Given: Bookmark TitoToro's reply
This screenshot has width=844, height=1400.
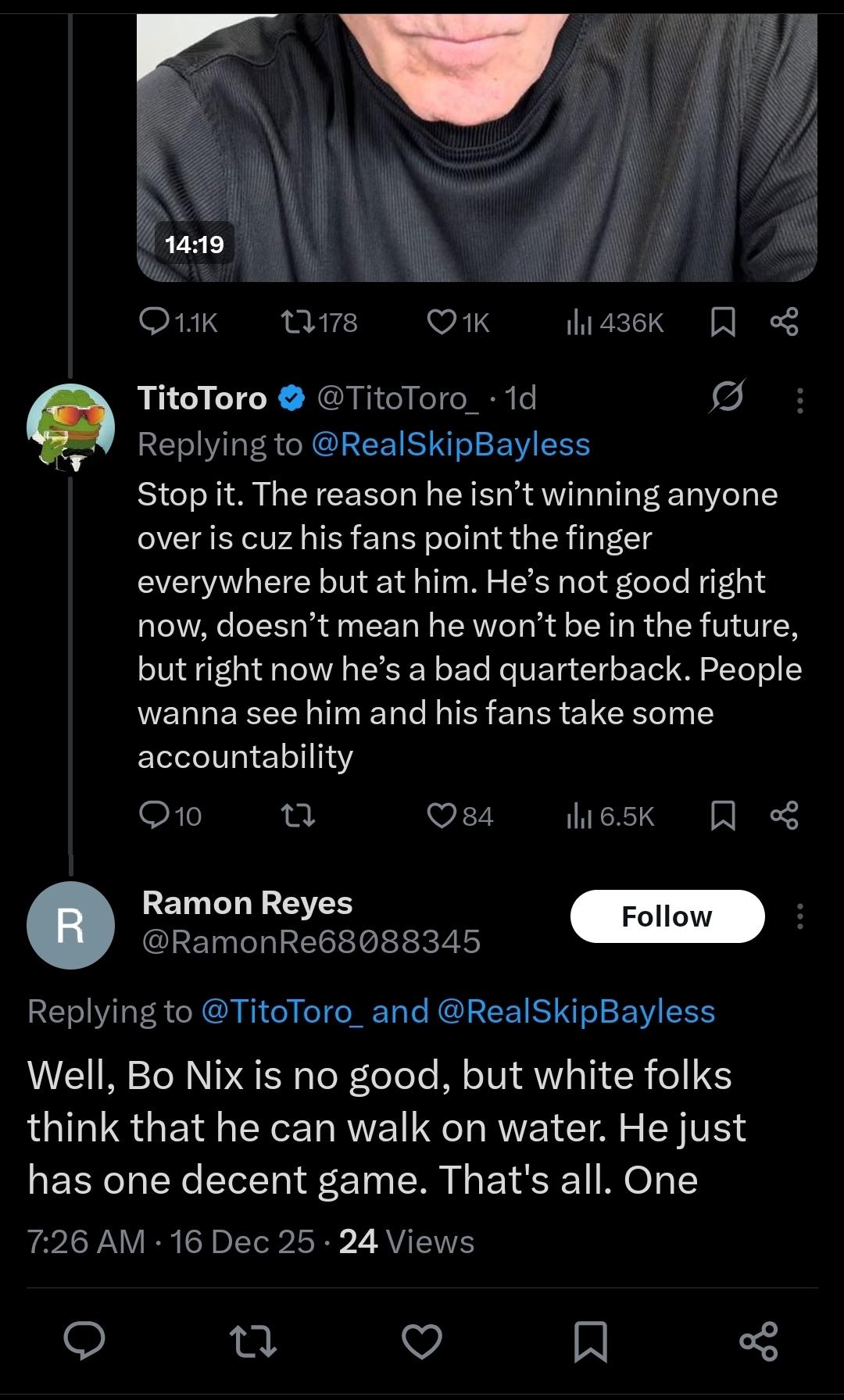Looking at the screenshot, I should pos(723,816).
